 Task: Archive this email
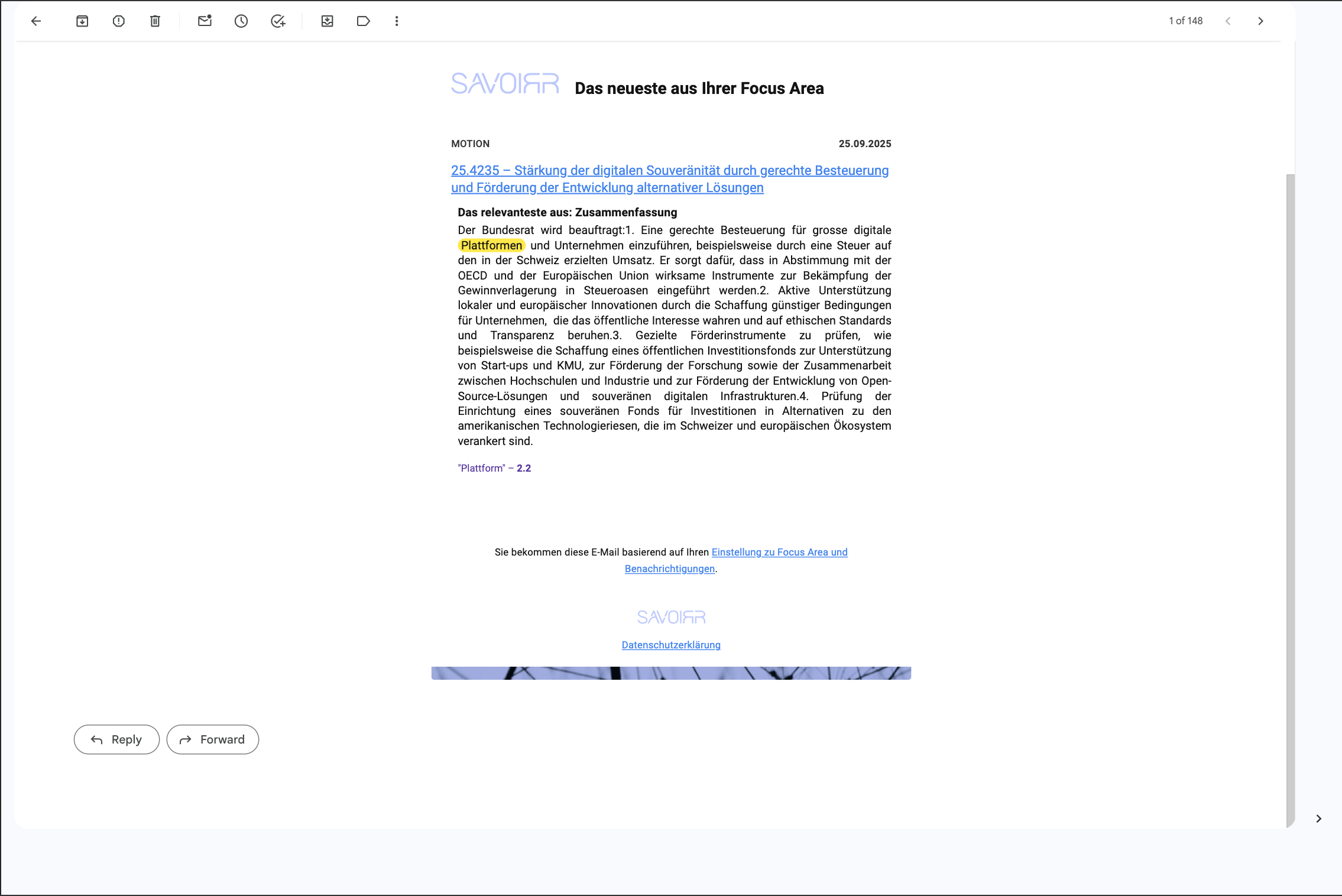[x=82, y=21]
